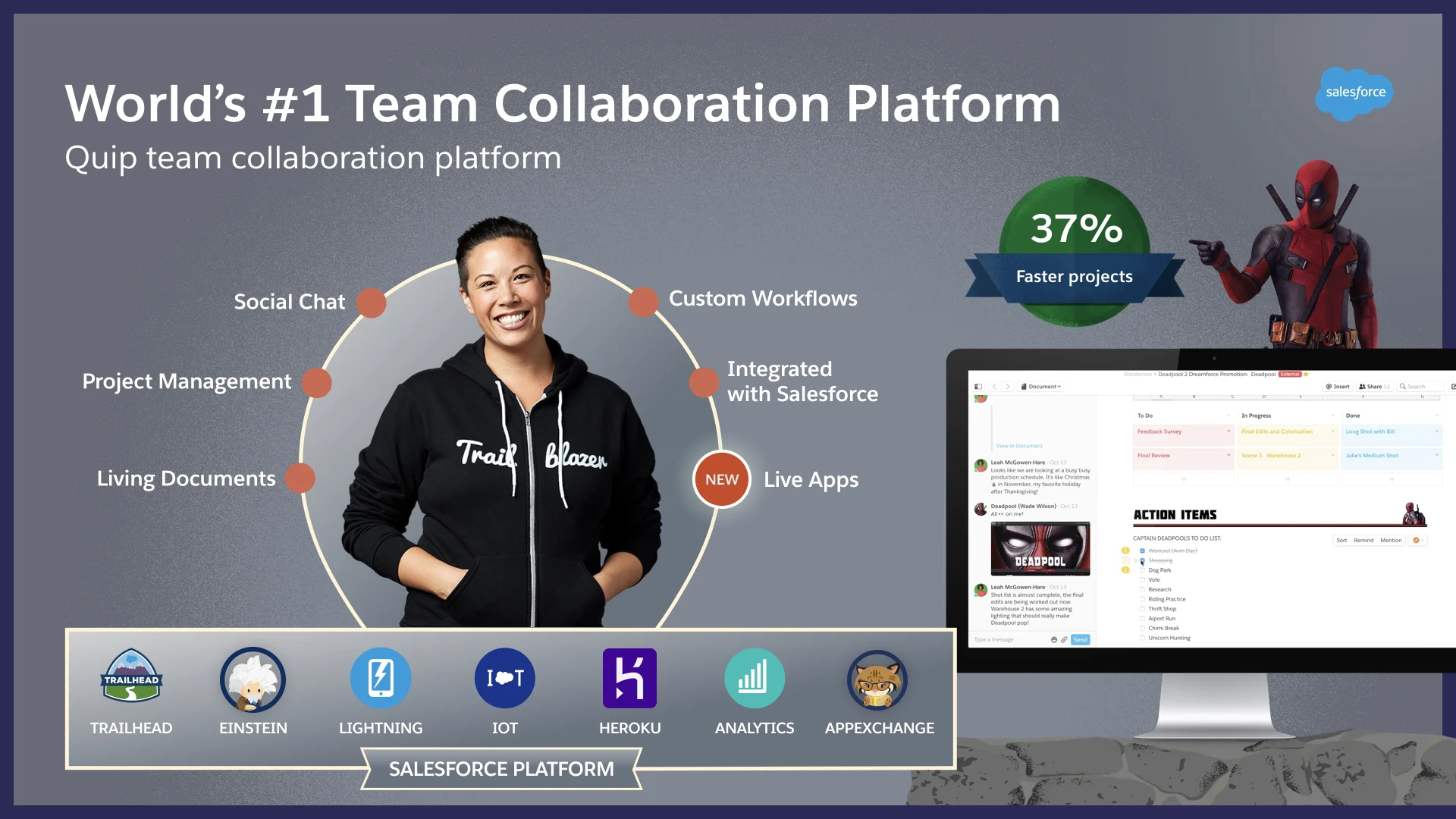Uncheck the Workout (Arm Day) checkbox
Viewport: 1456px width, 819px height.
coord(1142,551)
